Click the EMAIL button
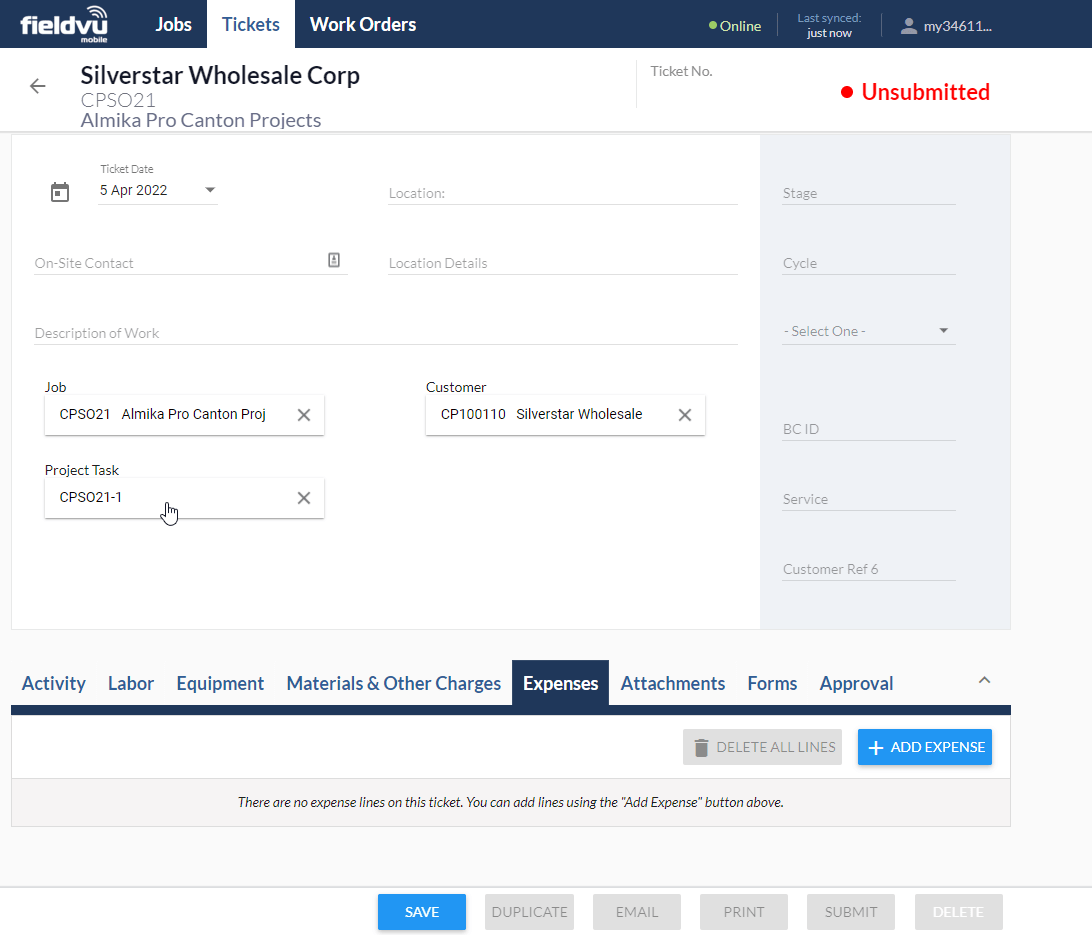This screenshot has width=1092, height=935. coord(637,912)
